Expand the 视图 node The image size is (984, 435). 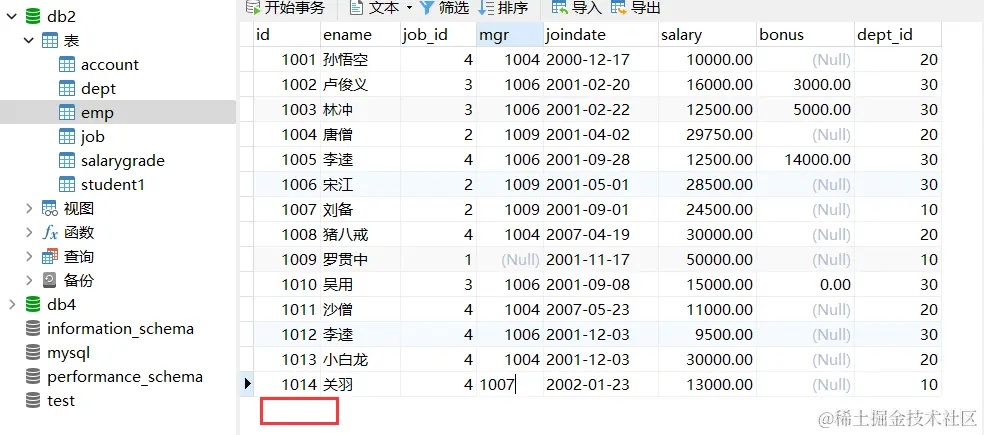click(x=29, y=208)
